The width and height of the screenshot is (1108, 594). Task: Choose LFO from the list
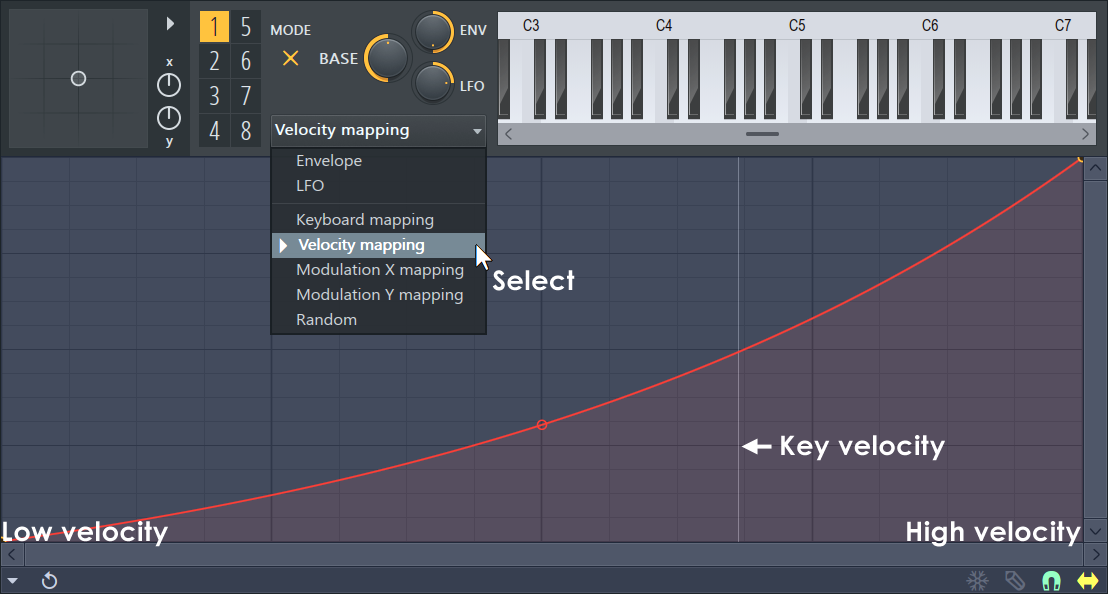point(378,185)
